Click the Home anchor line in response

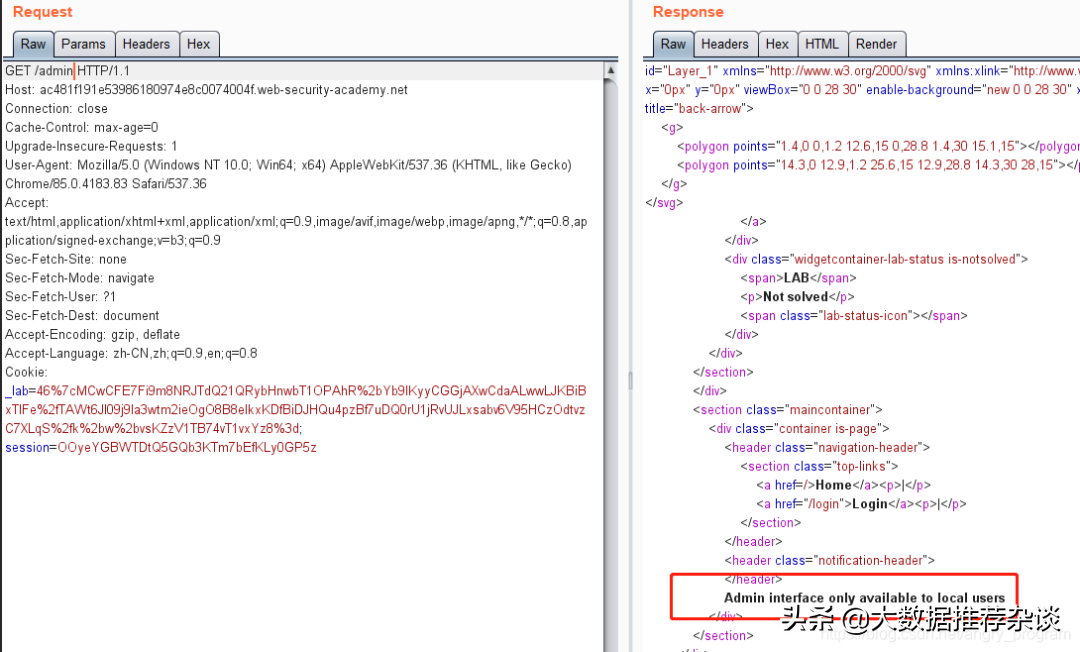tap(843, 485)
